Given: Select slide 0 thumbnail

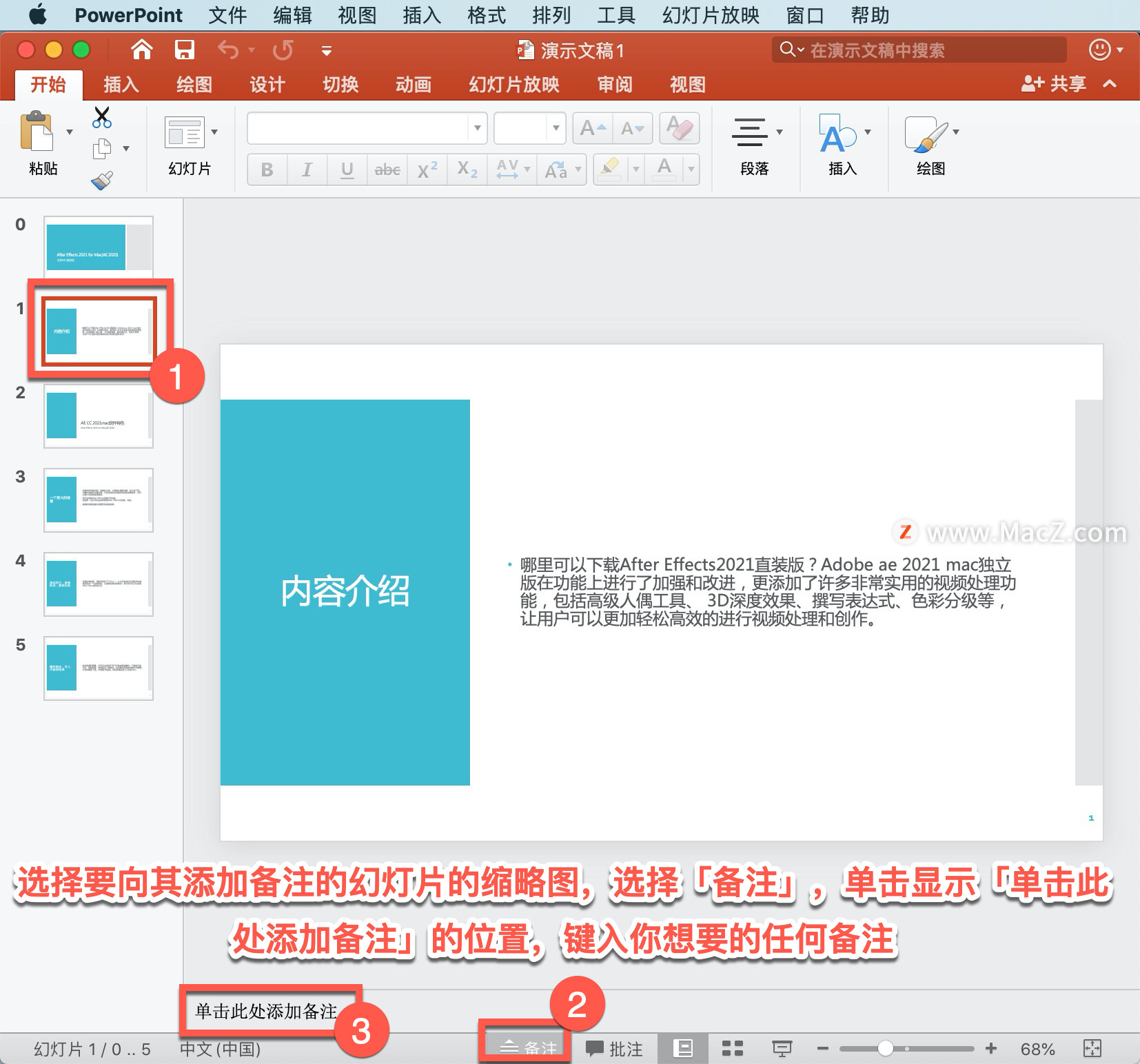Looking at the screenshot, I should point(99,247).
